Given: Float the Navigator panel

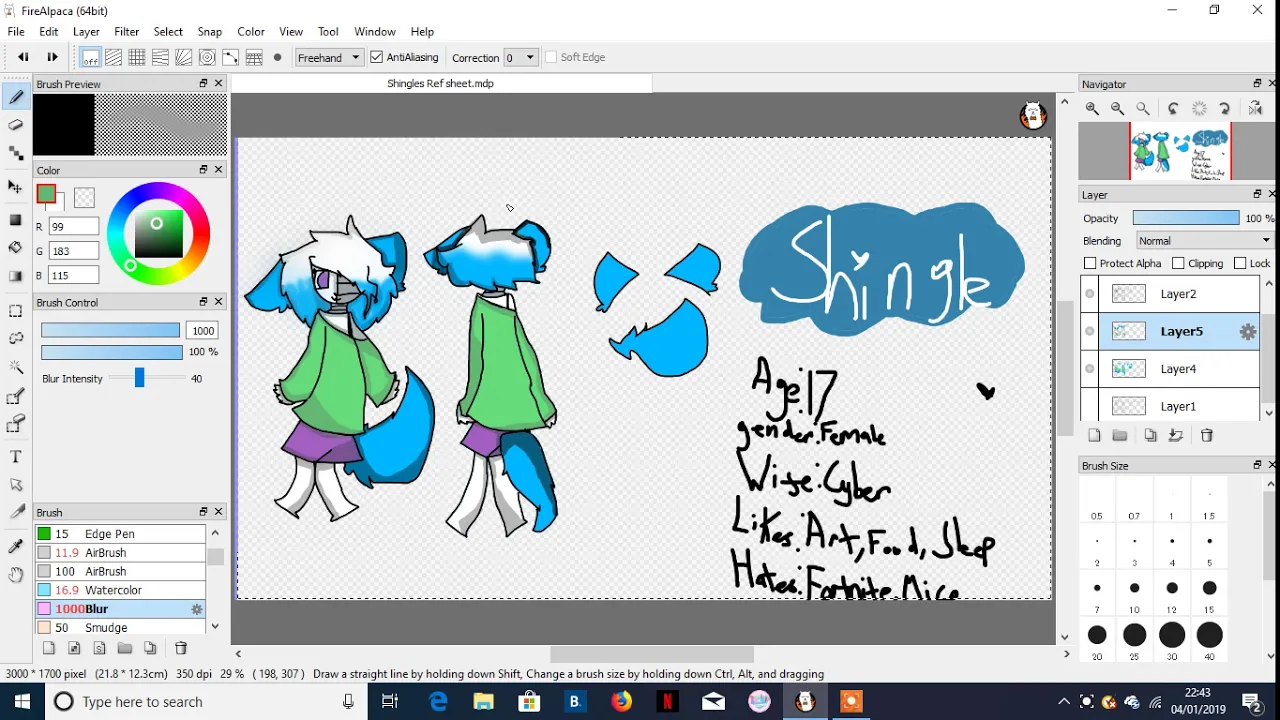Looking at the screenshot, I should [1257, 84].
